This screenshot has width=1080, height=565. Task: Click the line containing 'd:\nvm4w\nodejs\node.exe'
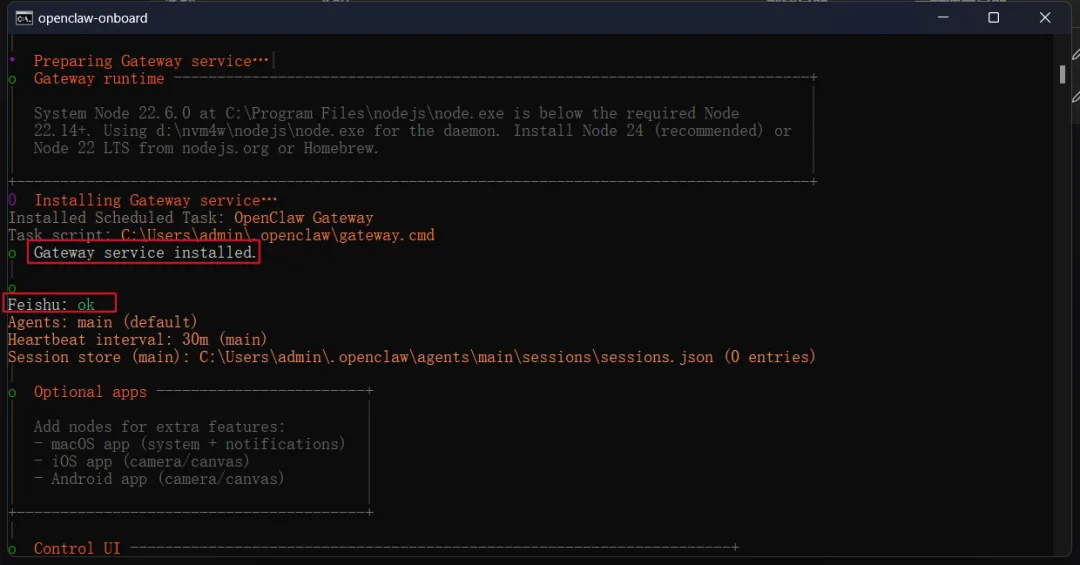click(x=413, y=131)
